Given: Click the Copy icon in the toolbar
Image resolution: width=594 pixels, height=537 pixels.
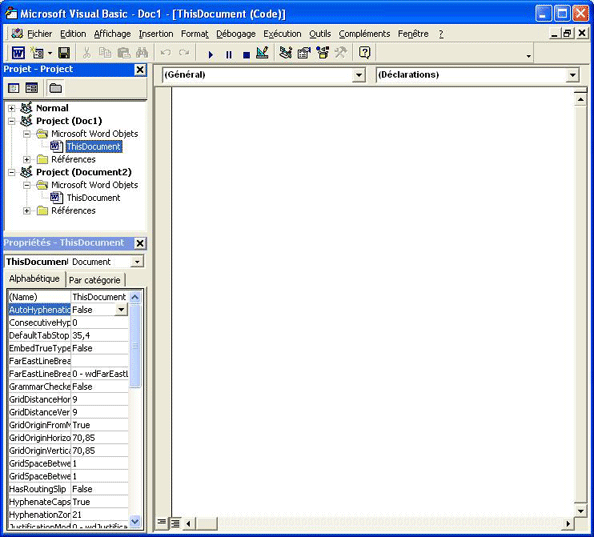Looking at the screenshot, I should click(105, 53).
